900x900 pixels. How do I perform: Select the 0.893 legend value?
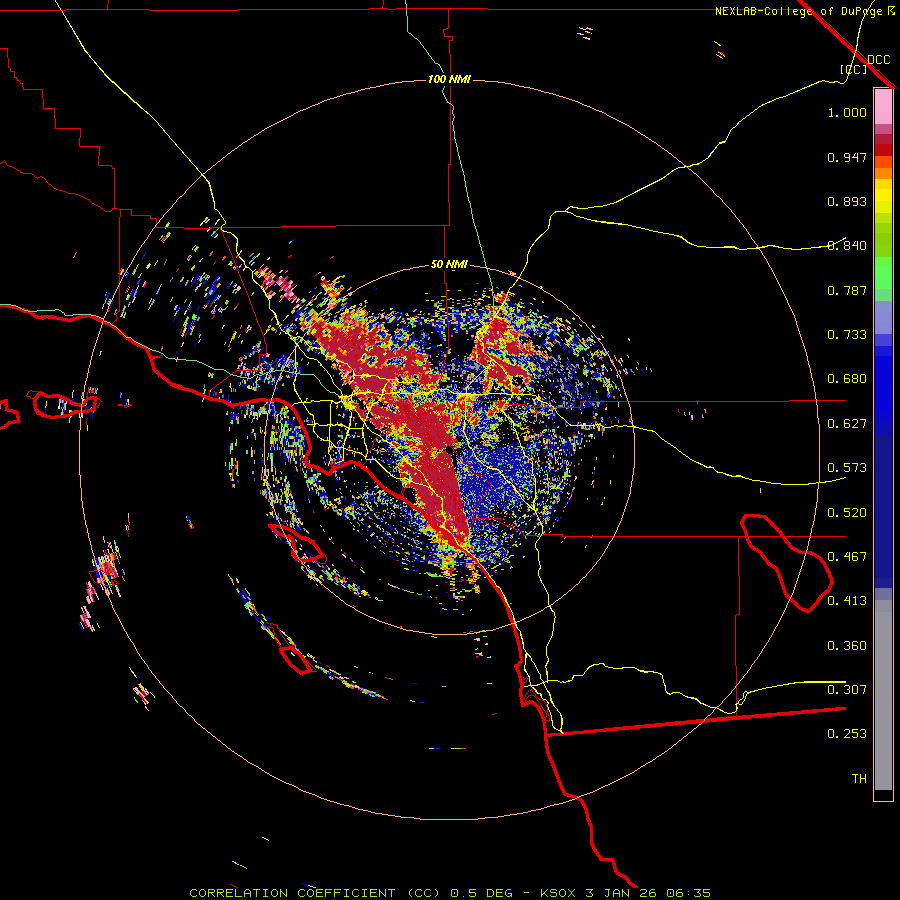[x=847, y=201]
